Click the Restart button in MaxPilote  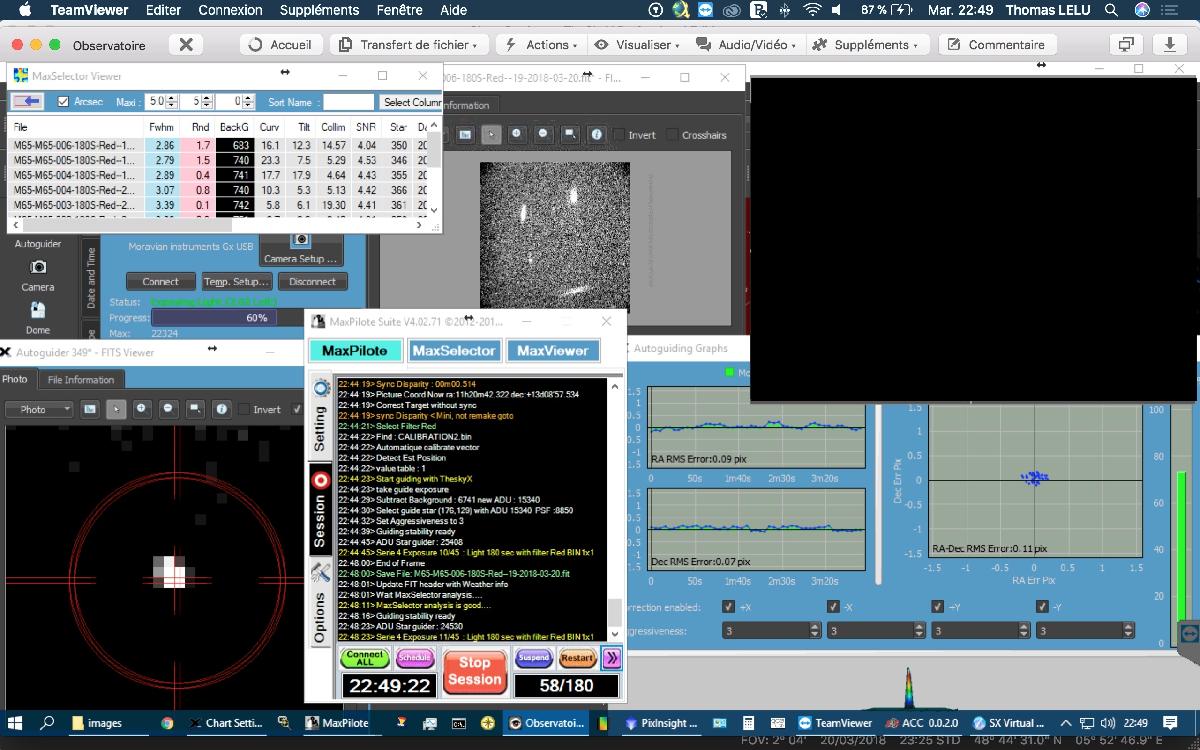577,658
